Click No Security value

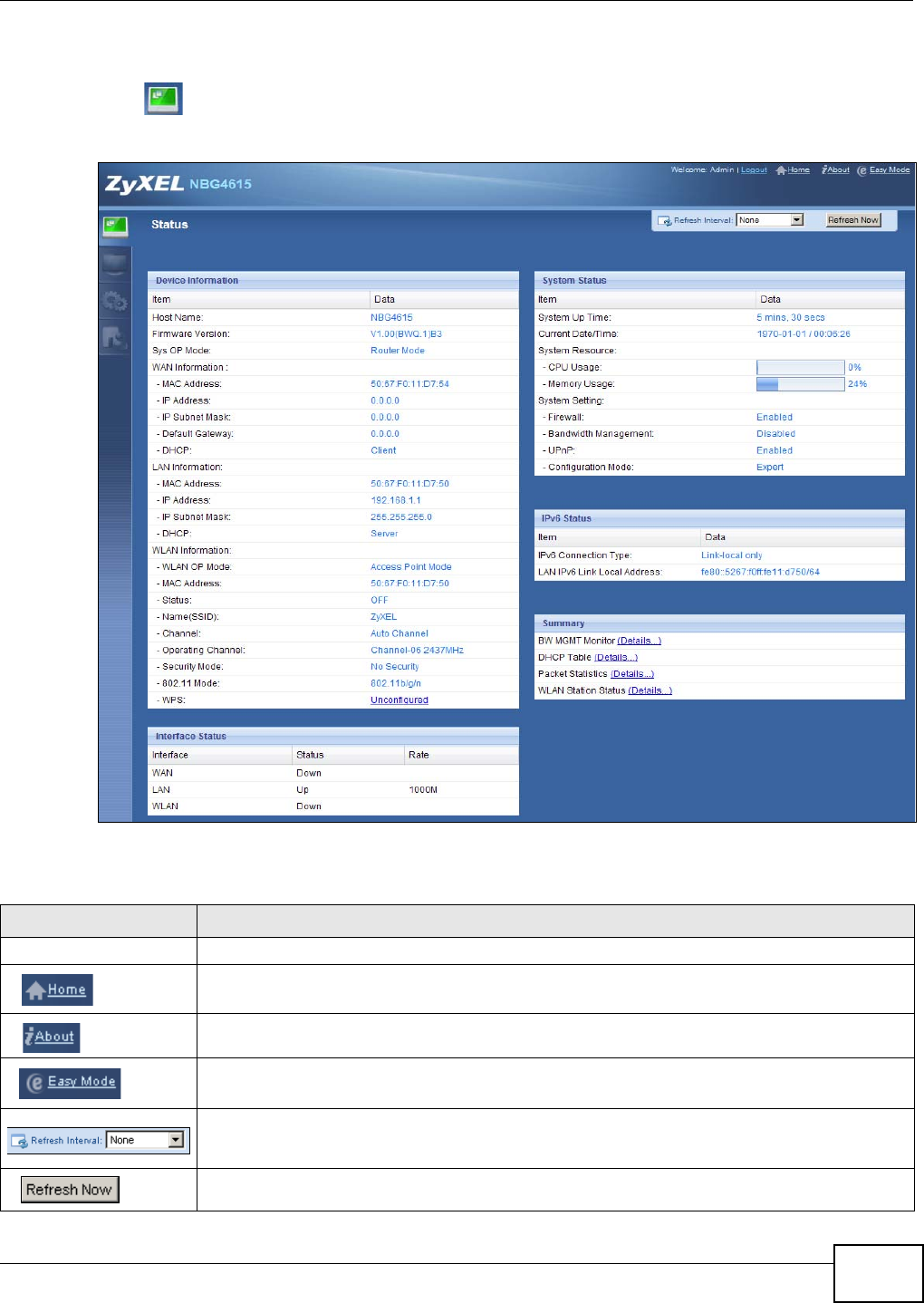click(x=395, y=666)
